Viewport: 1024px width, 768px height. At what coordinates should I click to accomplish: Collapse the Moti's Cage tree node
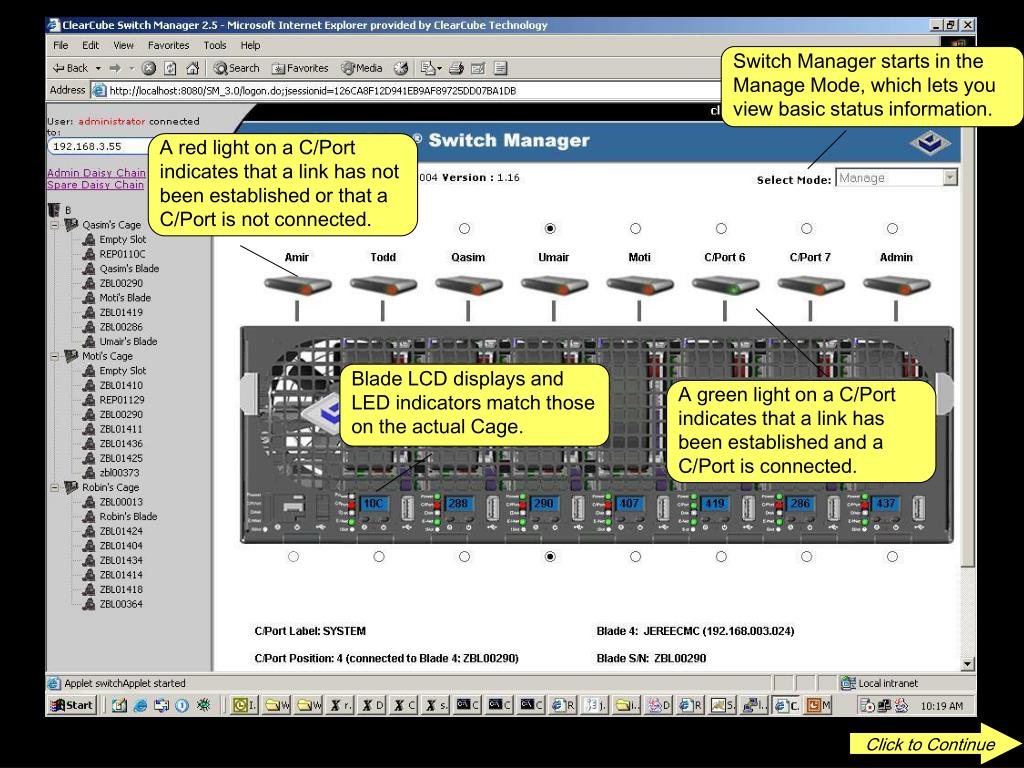click(54, 357)
